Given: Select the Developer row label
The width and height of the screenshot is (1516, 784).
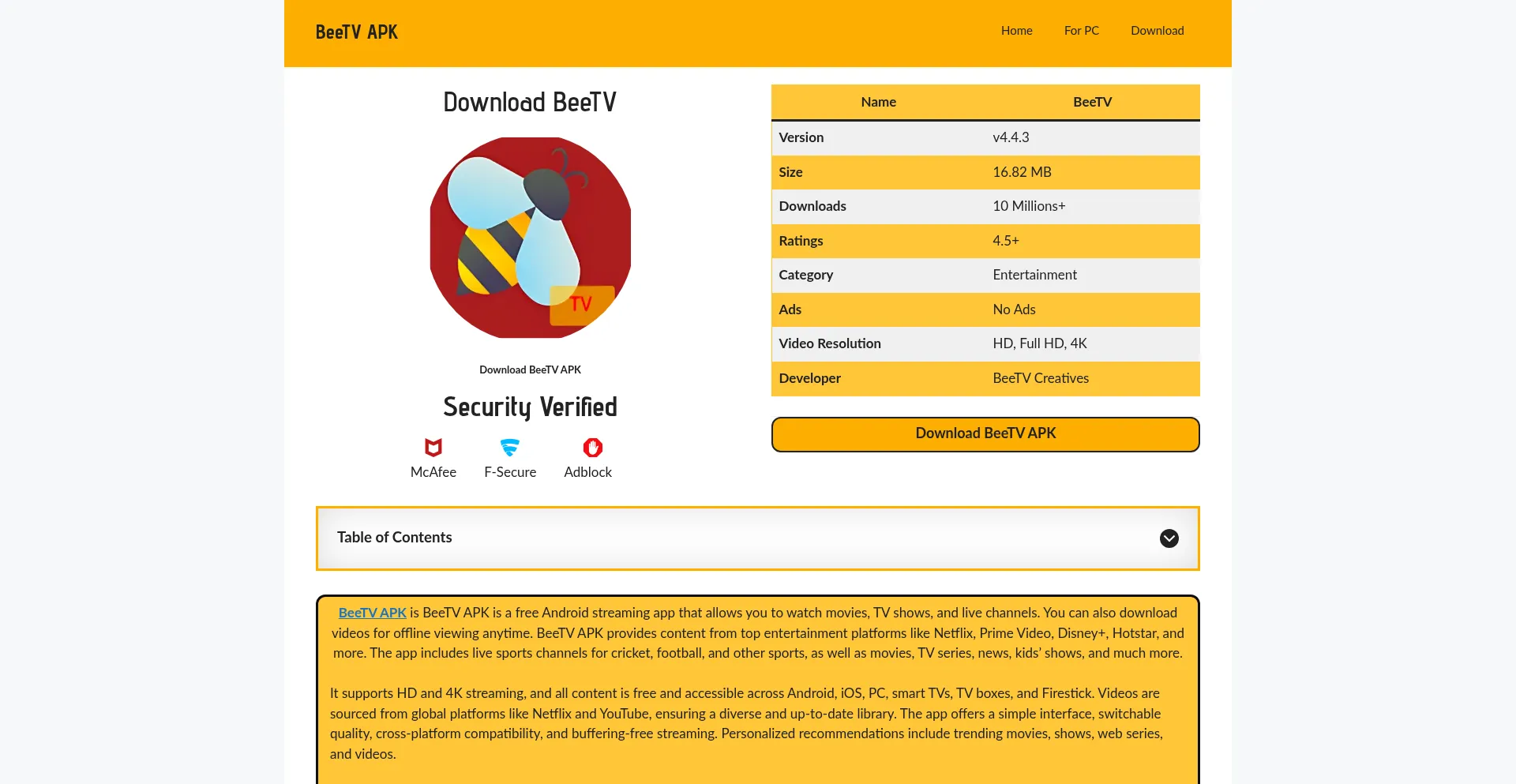Looking at the screenshot, I should 809,378.
